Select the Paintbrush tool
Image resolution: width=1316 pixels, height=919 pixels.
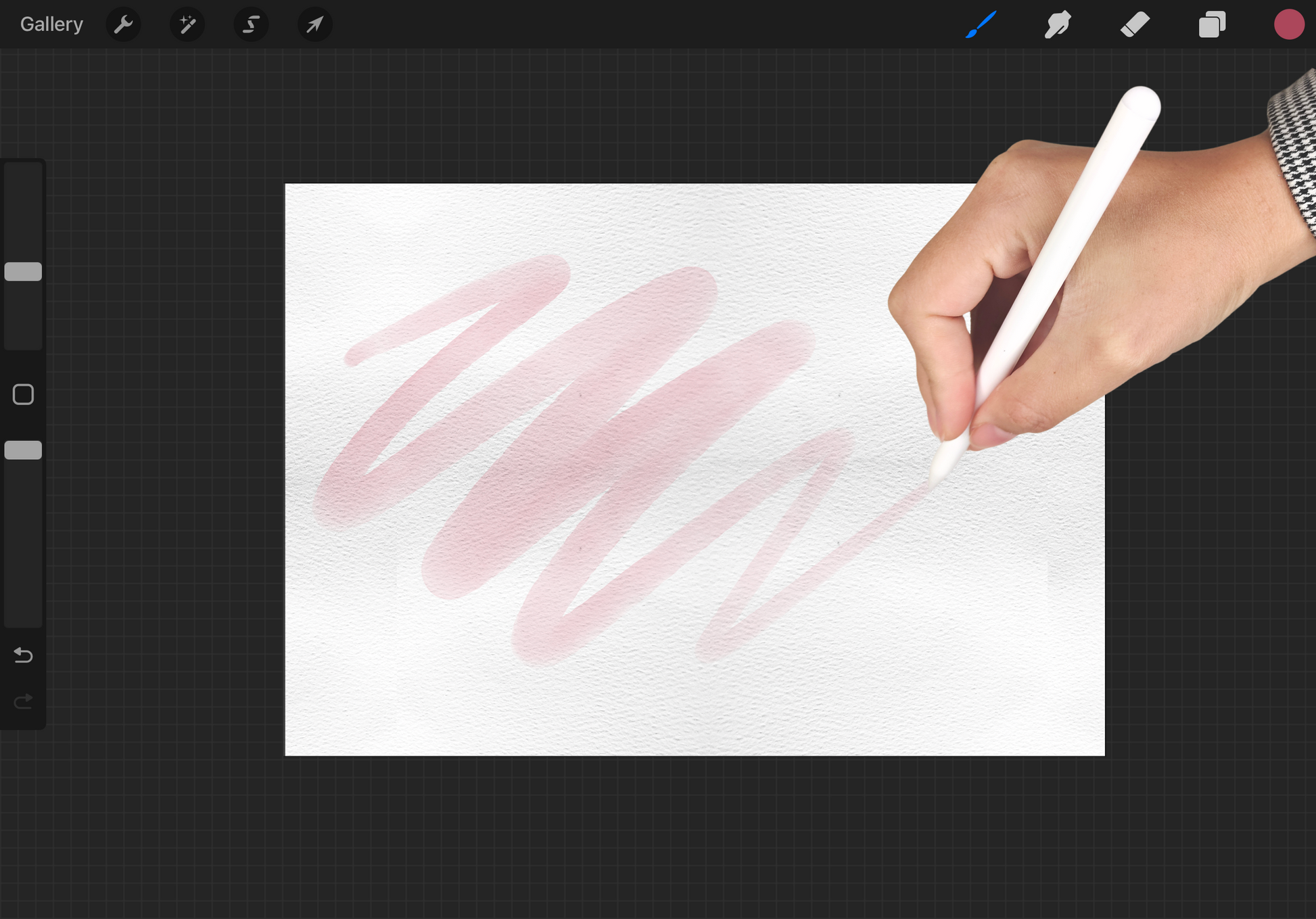[x=981, y=25]
